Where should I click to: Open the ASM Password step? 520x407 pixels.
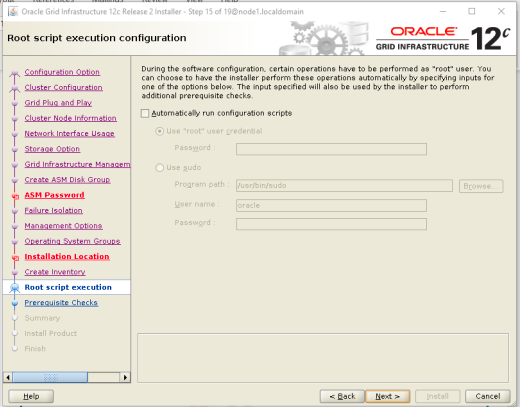tap(54, 195)
